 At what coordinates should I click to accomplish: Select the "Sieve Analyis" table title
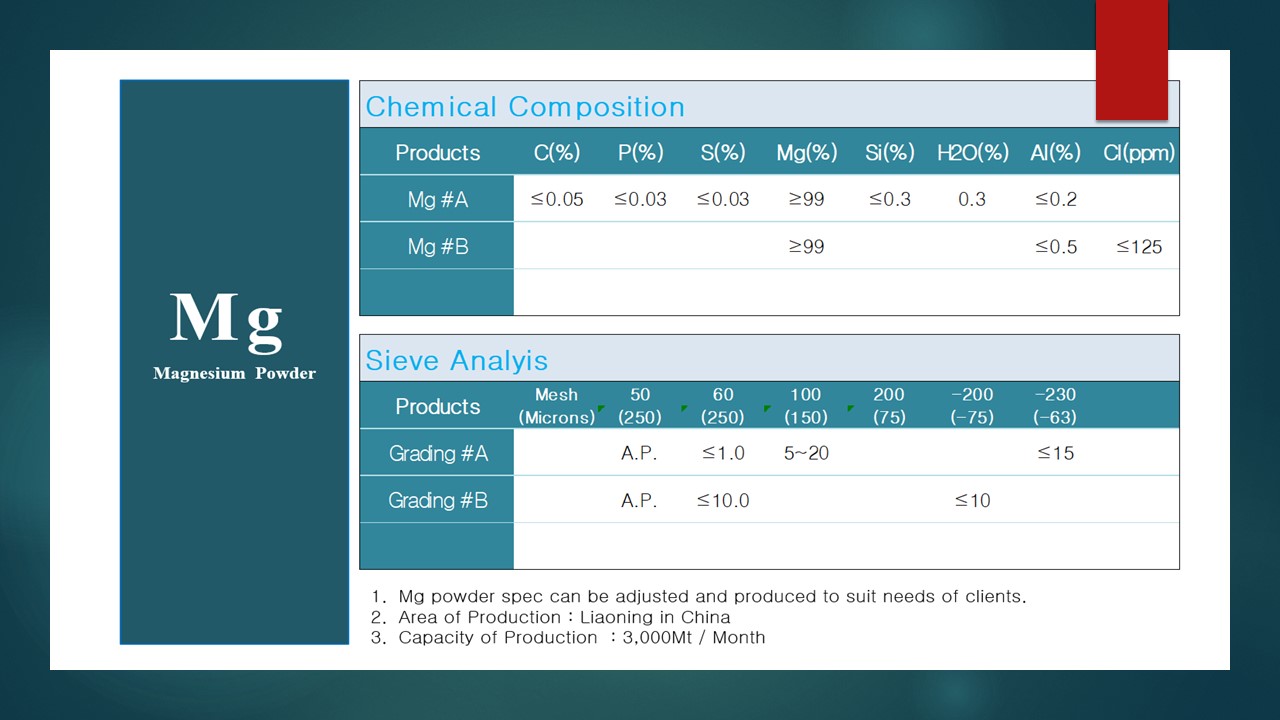click(456, 360)
